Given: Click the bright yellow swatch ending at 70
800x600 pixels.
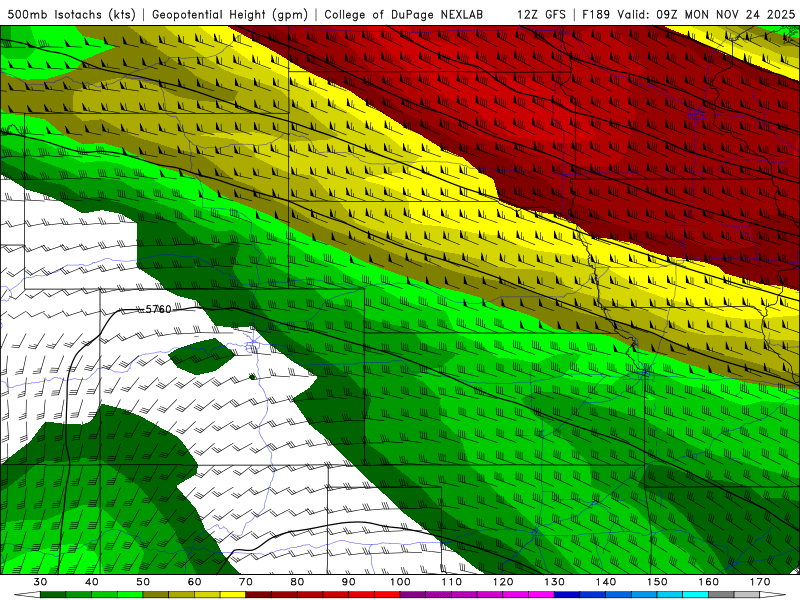Looking at the screenshot, I should [233, 595].
